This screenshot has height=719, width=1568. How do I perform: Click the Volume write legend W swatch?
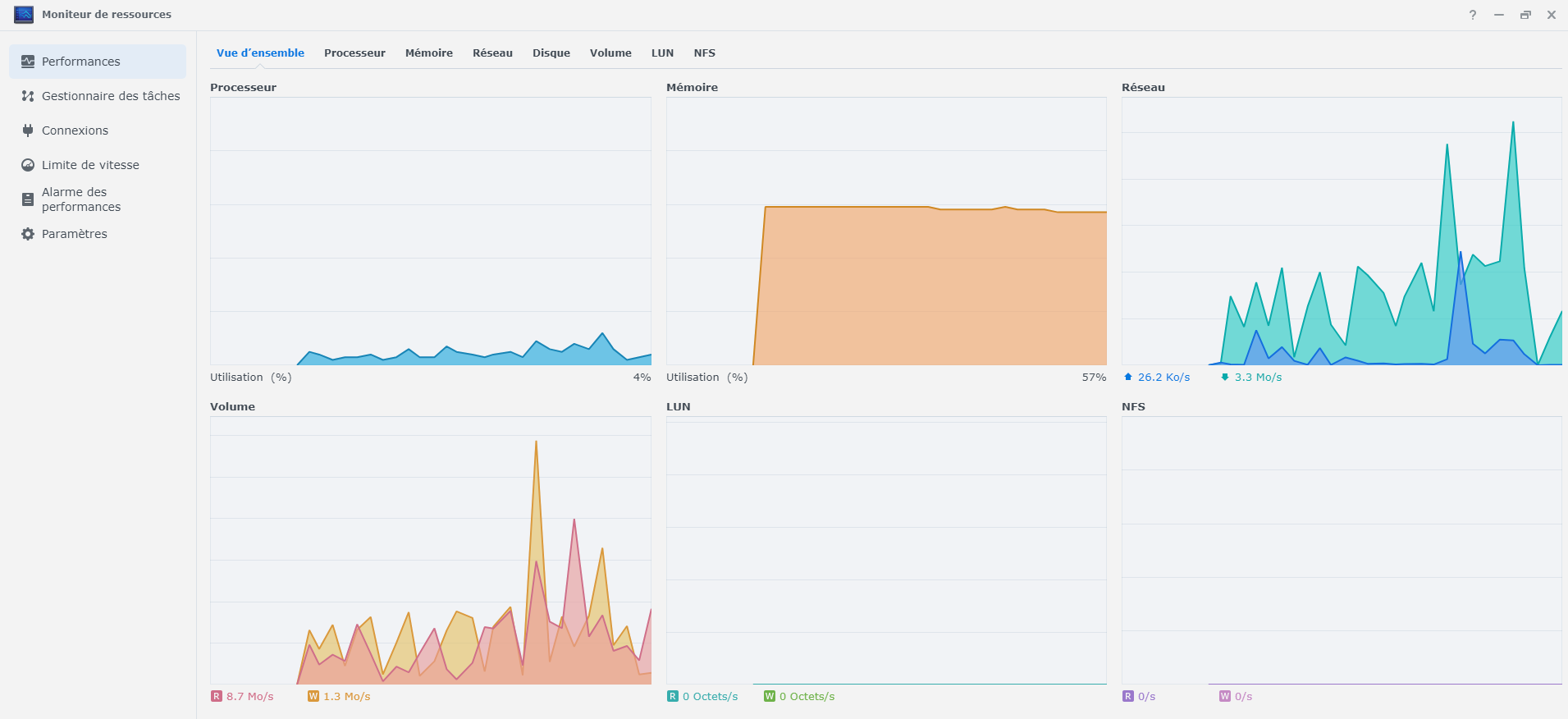313,696
